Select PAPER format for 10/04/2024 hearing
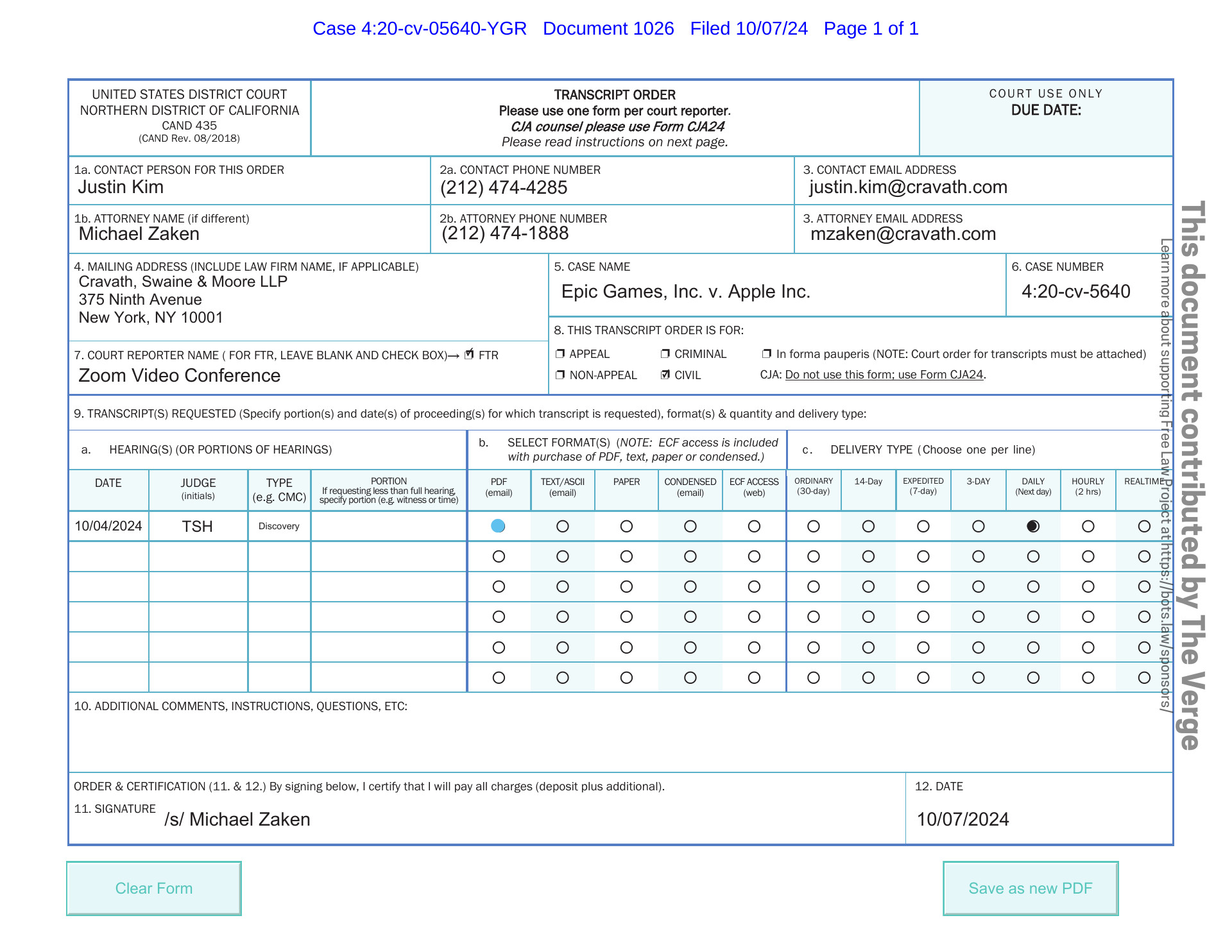Viewport: 1232px width, 952px height. coord(627,526)
